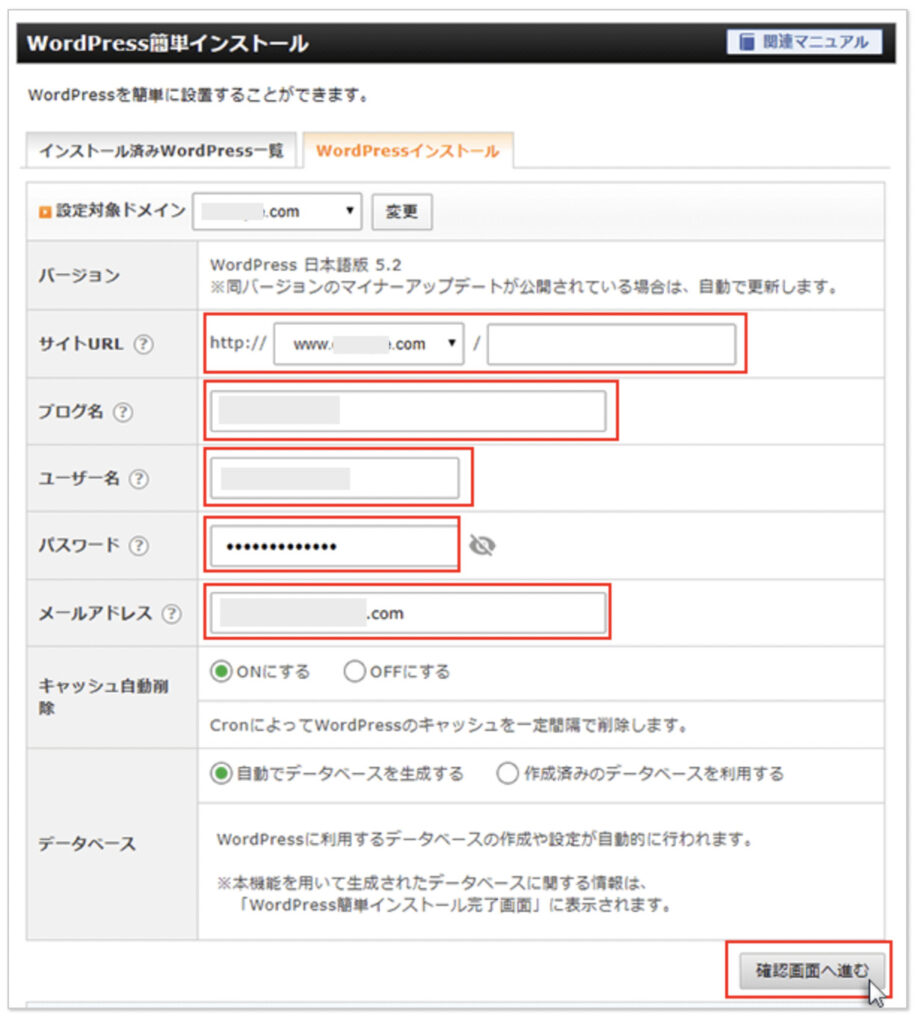
Task: Click the 変更 button
Action: point(402,212)
